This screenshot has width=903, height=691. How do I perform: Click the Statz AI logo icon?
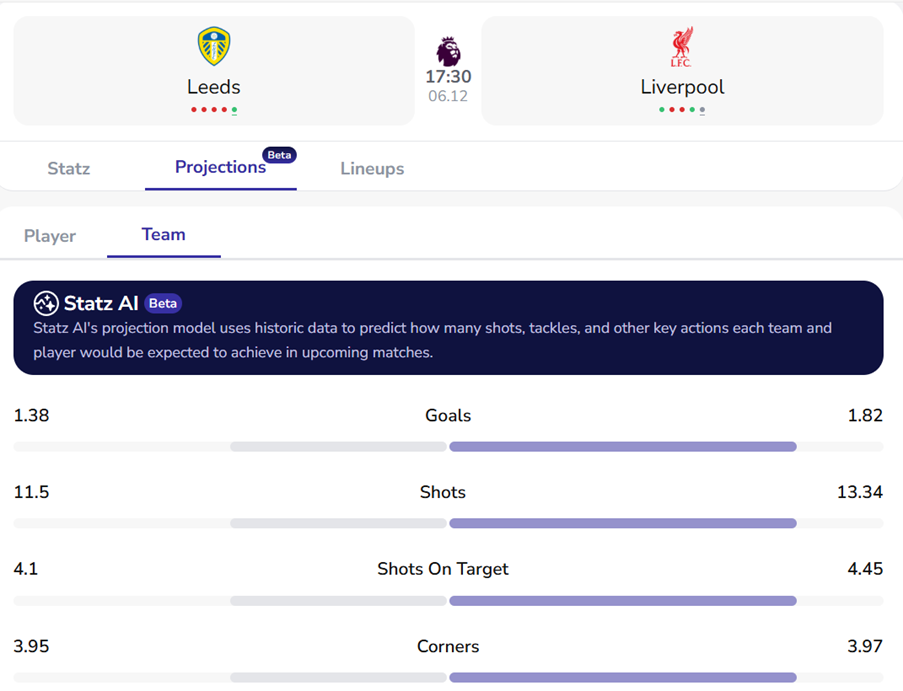(x=46, y=303)
